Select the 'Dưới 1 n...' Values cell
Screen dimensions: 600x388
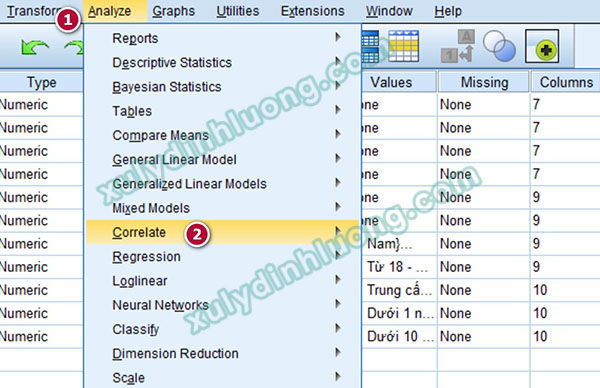[x=399, y=313]
